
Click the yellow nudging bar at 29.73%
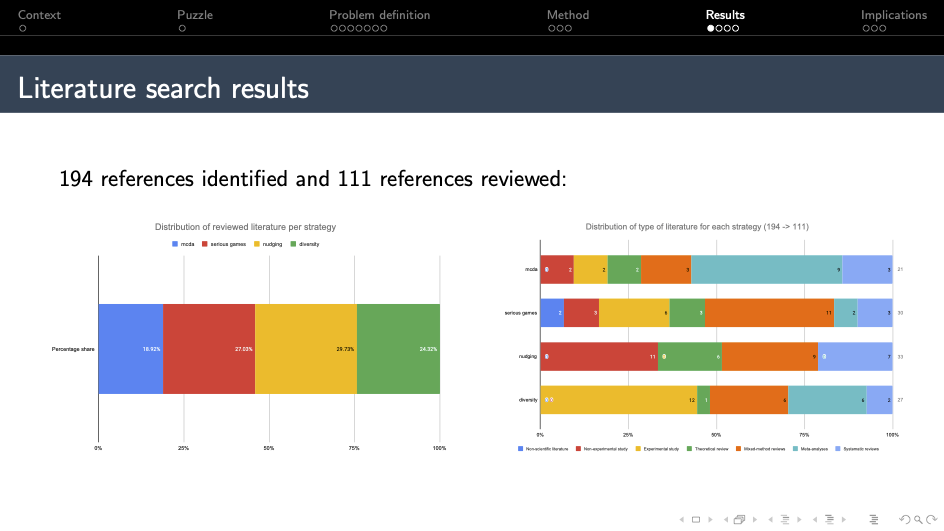[306, 349]
